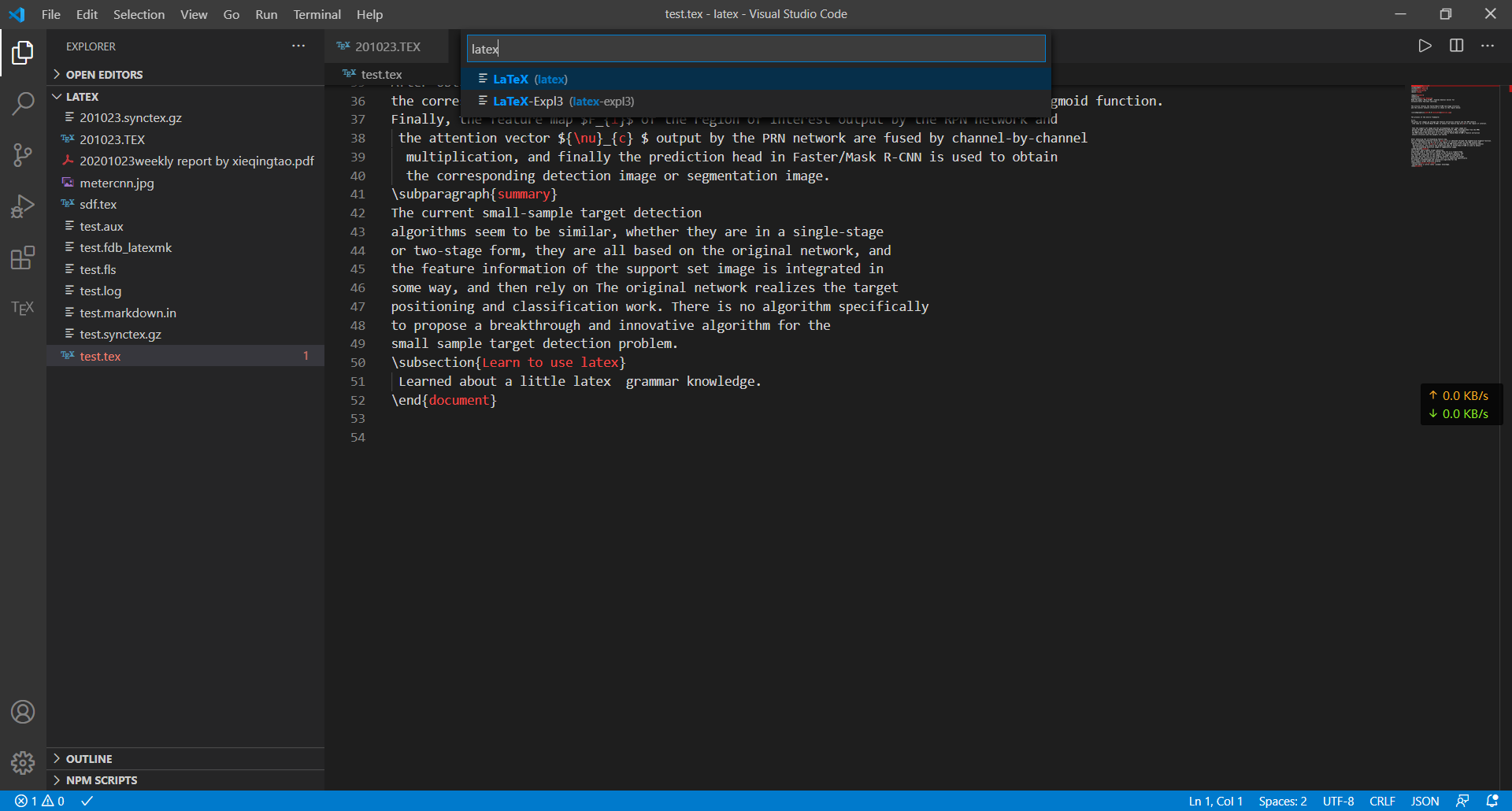
Task: Open the Extensions view
Action: coord(23,257)
